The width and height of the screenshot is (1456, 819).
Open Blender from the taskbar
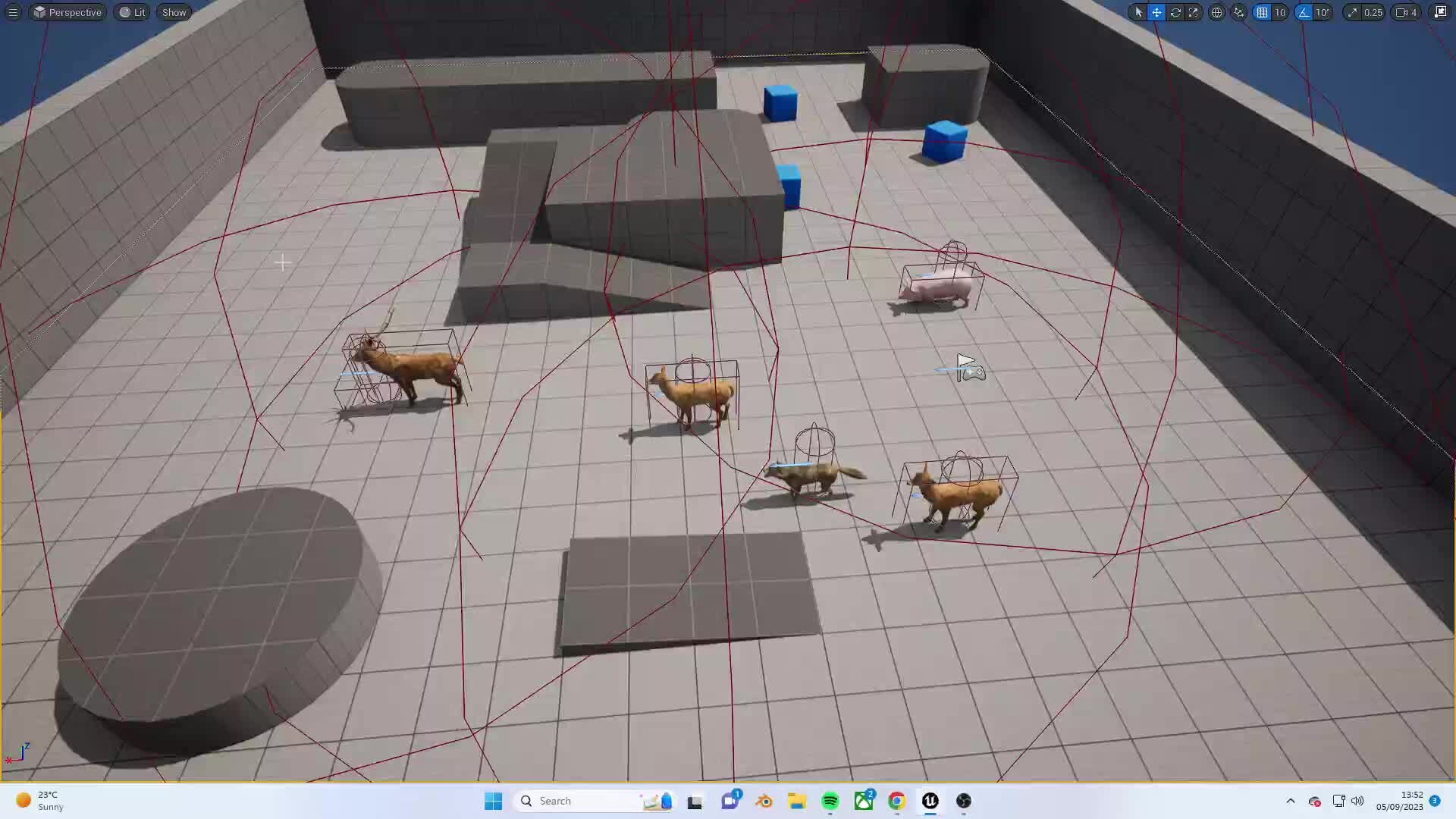(764, 801)
